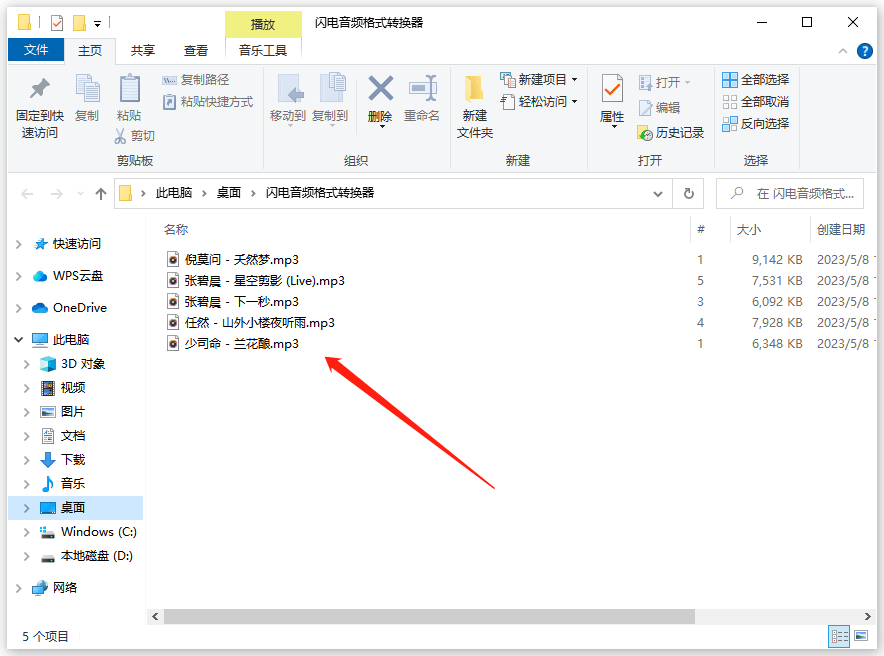Click the search box for this folder
This screenshot has height=656, width=884.
(x=790, y=194)
